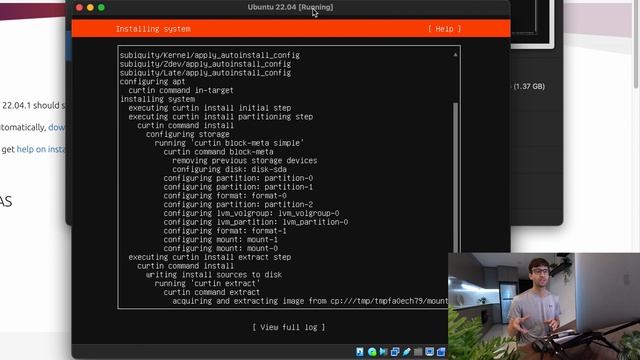Click log line 'subiquity/Zdev/apply_autoinstall_config'

pos(205,64)
